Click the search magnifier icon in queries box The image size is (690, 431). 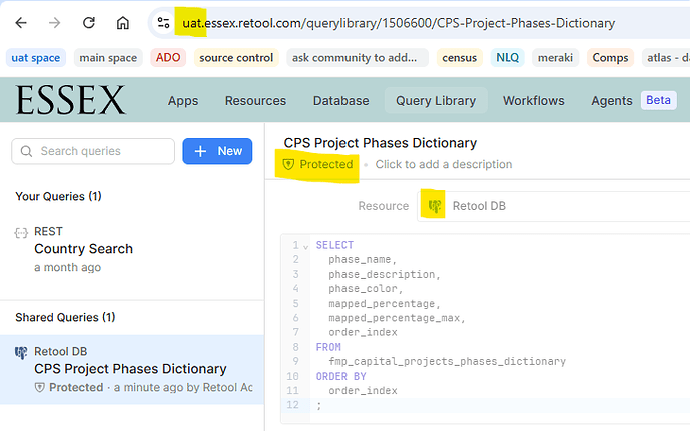click(x=26, y=151)
